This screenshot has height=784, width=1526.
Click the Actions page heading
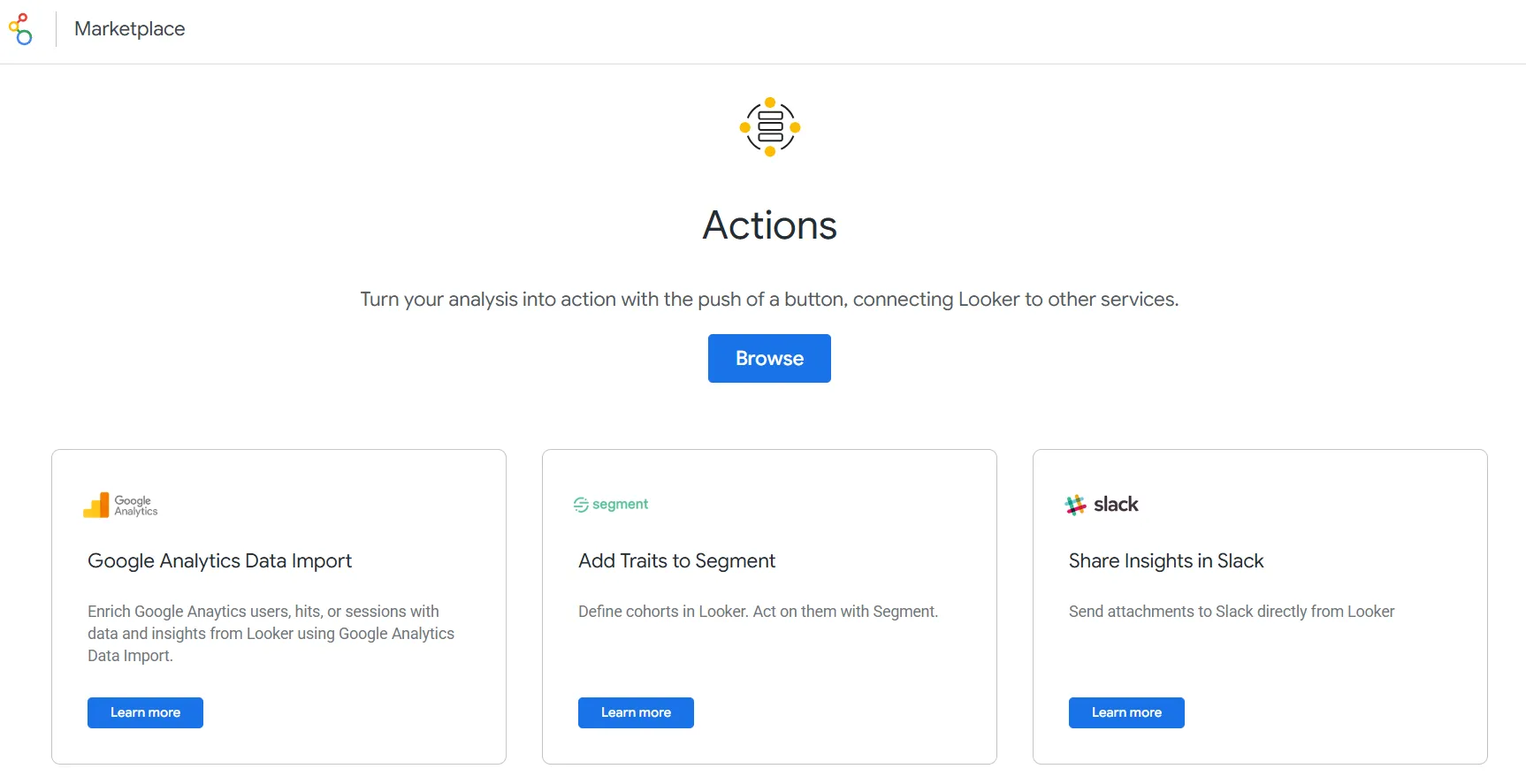(769, 225)
